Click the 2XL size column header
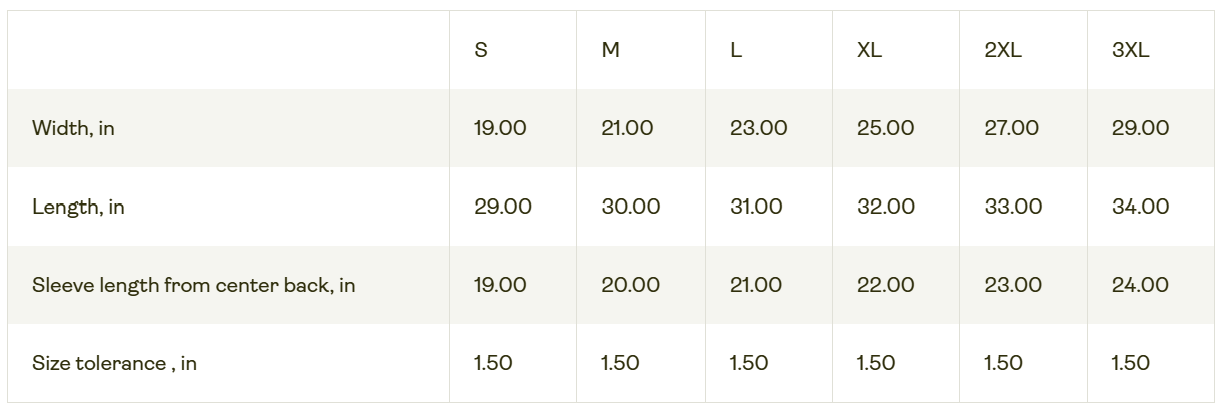1224x406 pixels. pos(1002,50)
